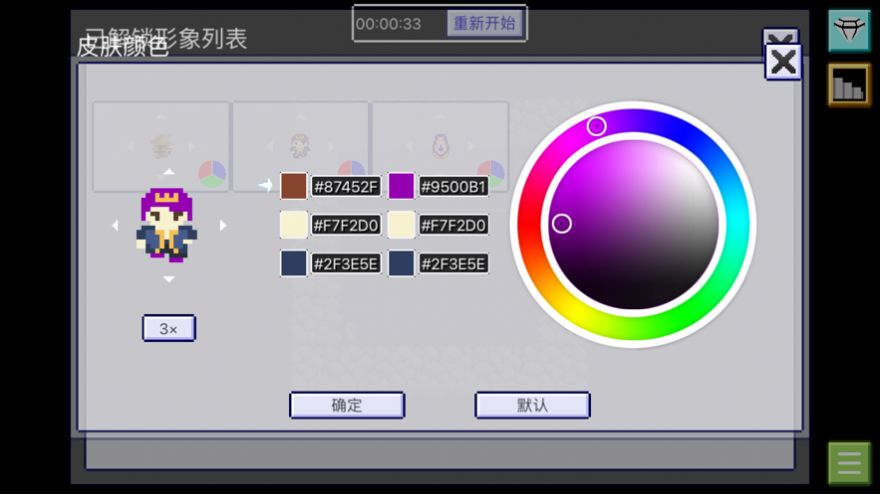
Task: Select the purple #9500B1 color swatch
Action: click(x=401, y=186)
